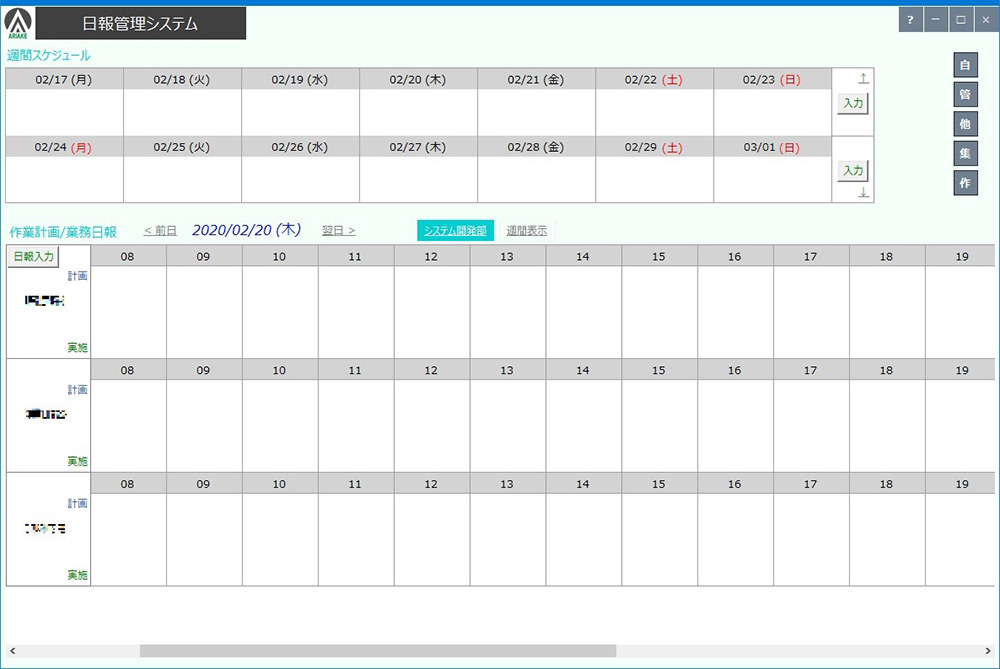Click 12 hour header in first staff row
Viewport: 1000px width, 669px height.
click(x=432, y=256)
